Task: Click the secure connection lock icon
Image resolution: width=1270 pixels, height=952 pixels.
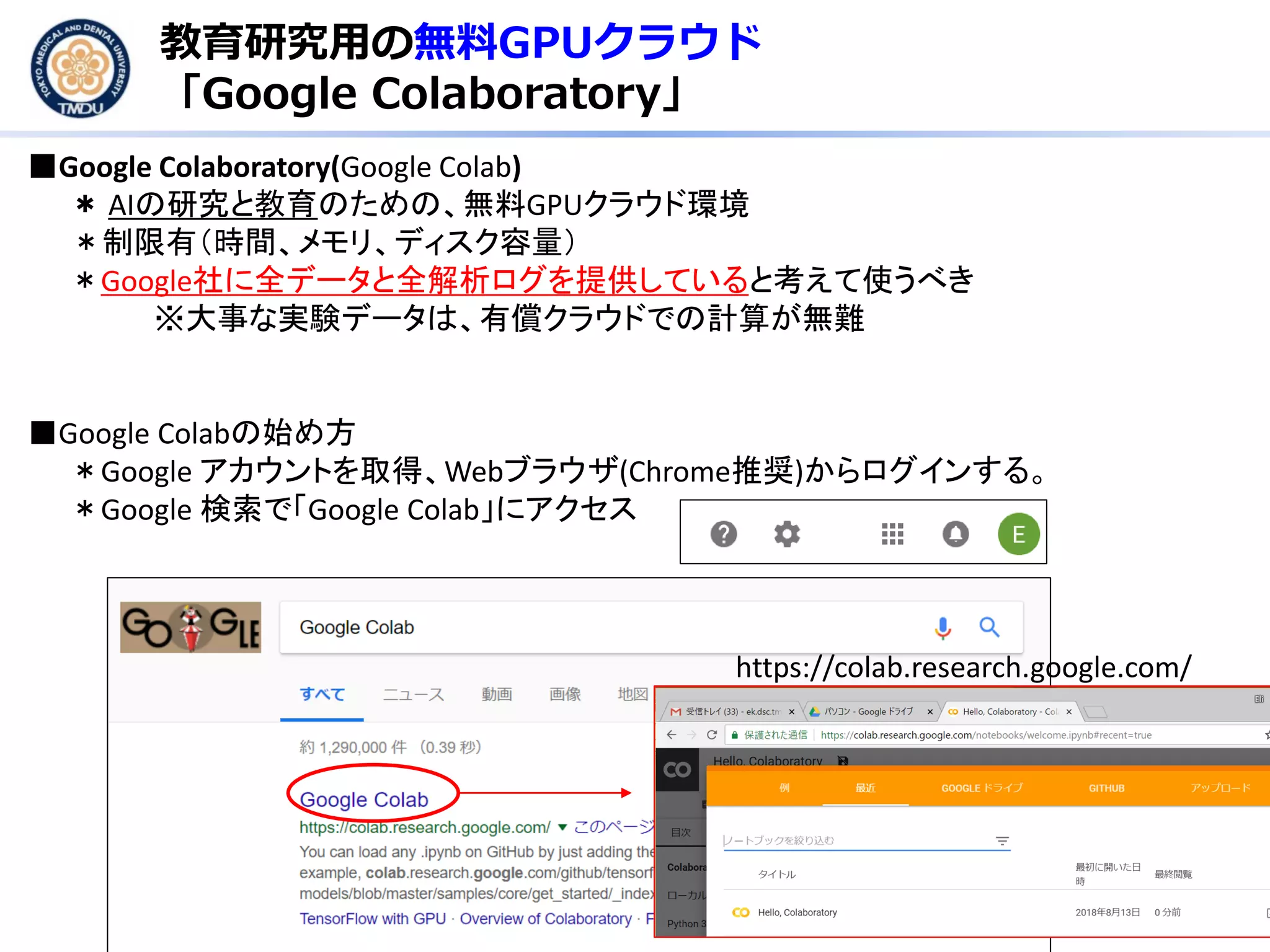Action: click(734, 735)
